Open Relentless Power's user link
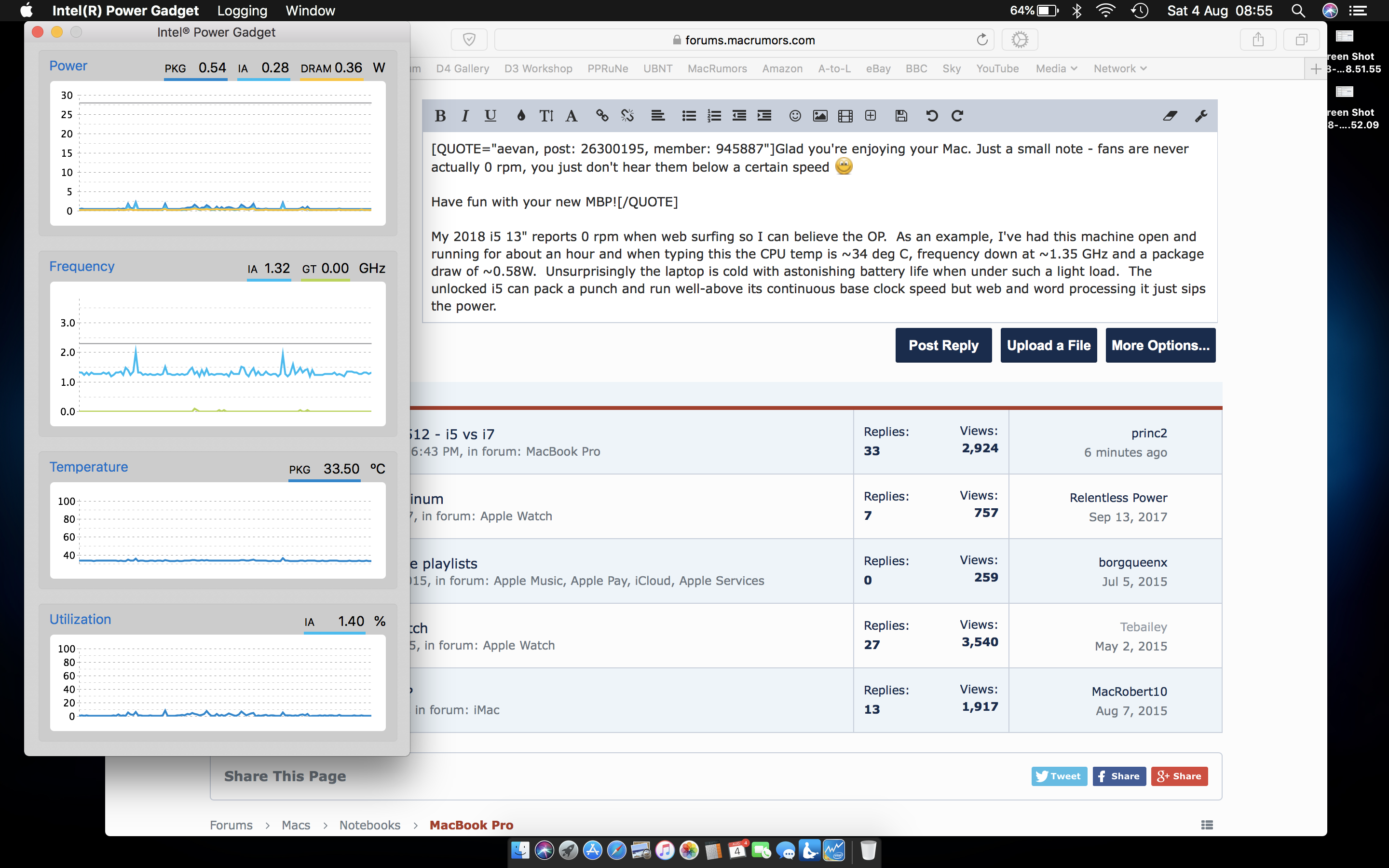 click(x=1118, y=498)
